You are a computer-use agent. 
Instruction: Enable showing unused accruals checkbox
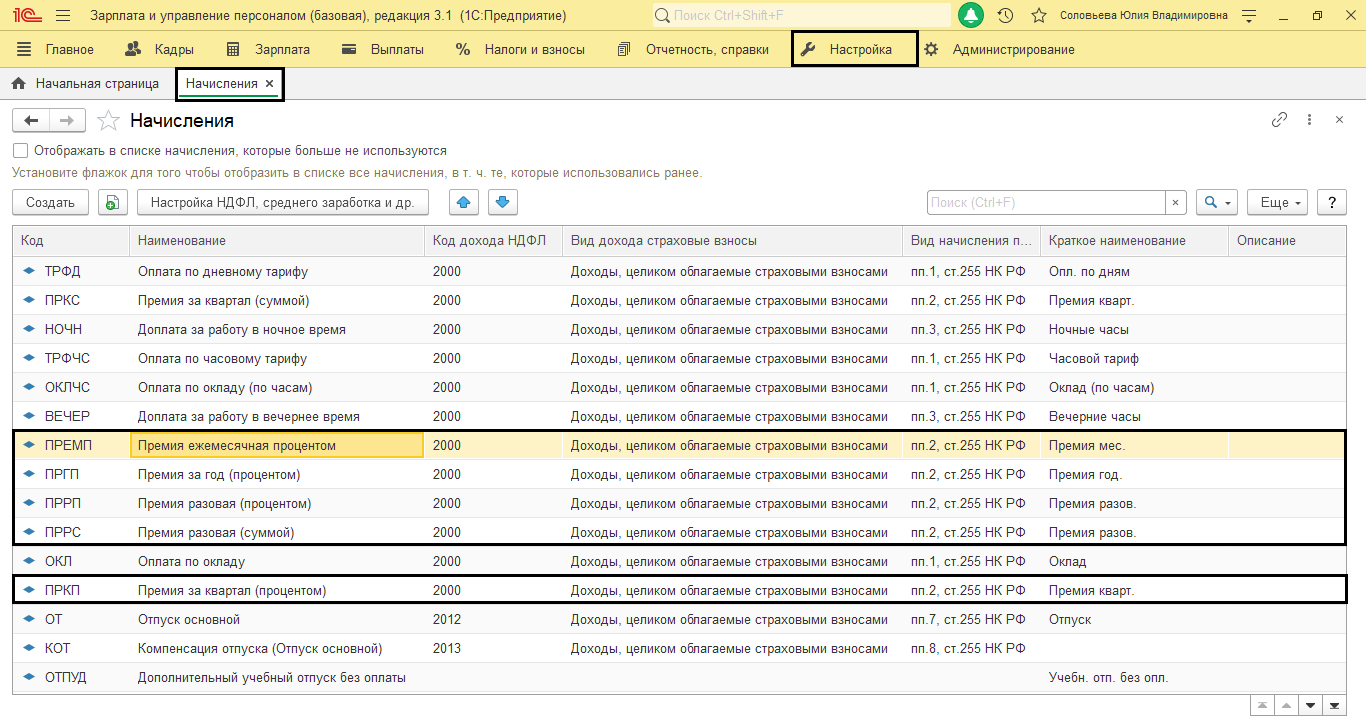coord(20,151)
